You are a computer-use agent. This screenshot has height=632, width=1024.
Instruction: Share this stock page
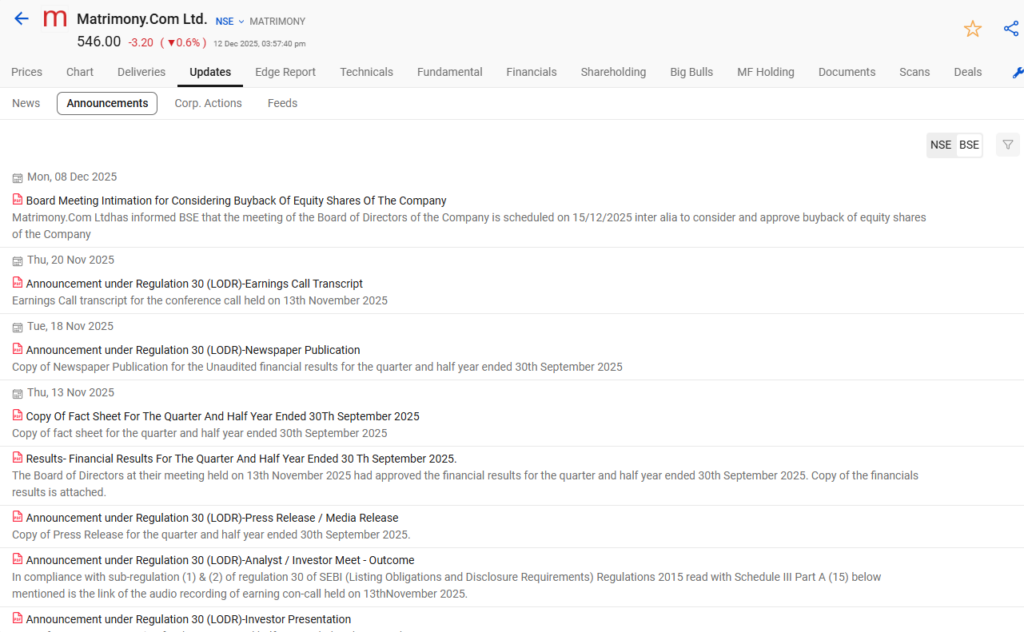coord(1011,29)
